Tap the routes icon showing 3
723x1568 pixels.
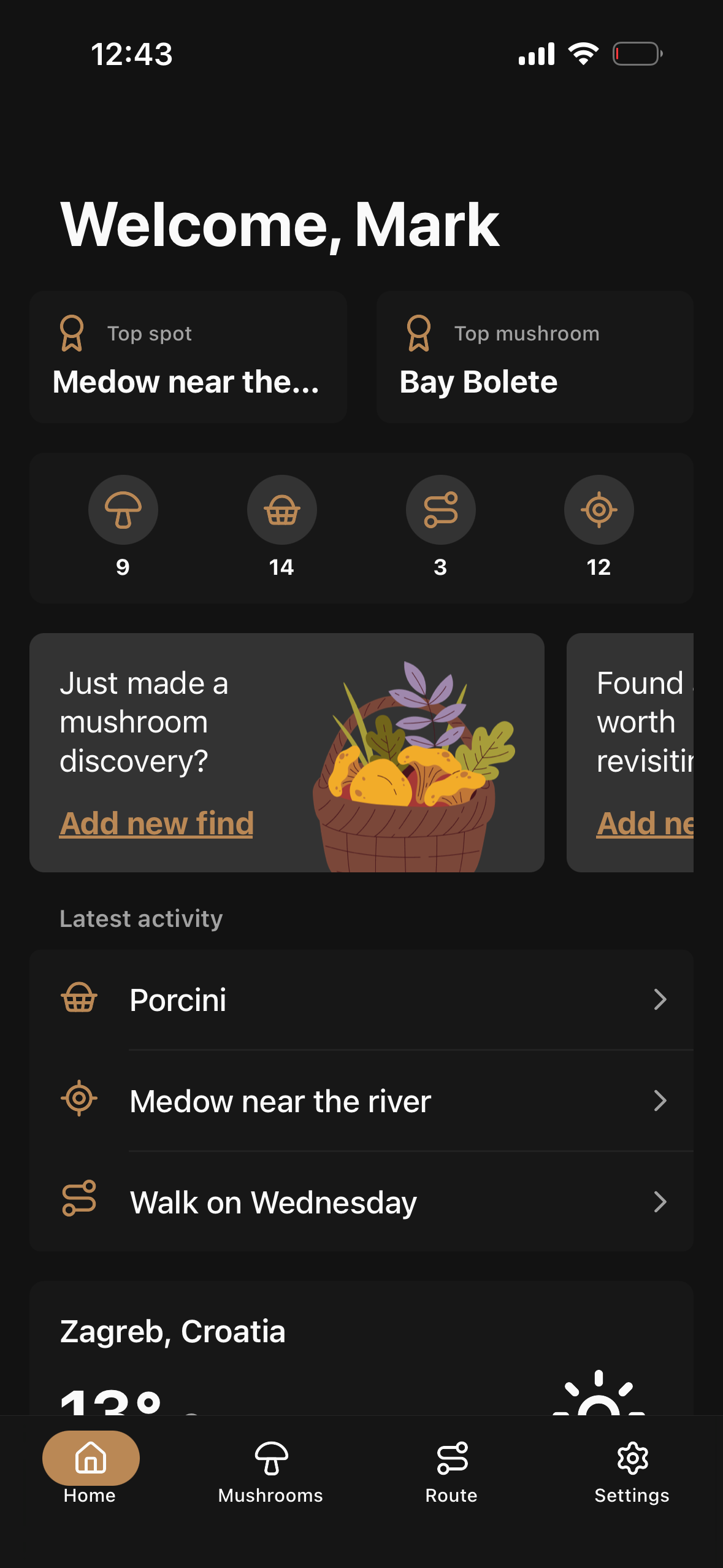point(440,510)
